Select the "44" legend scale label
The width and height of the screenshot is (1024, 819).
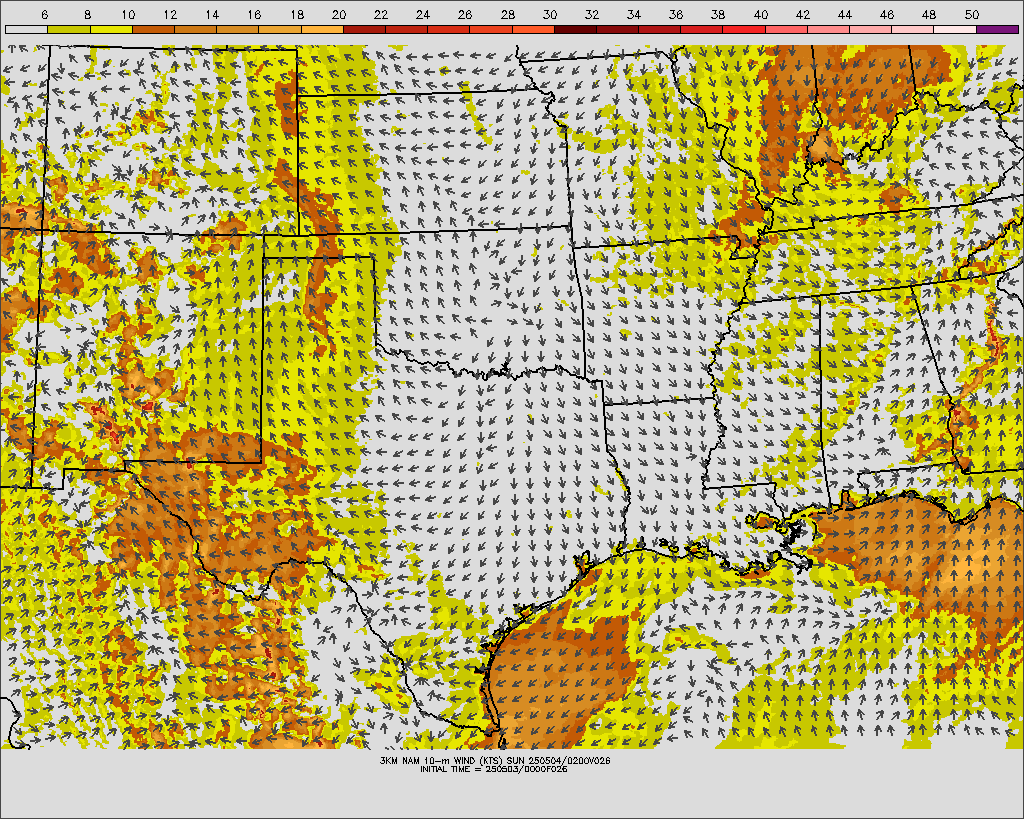[844, 14]
